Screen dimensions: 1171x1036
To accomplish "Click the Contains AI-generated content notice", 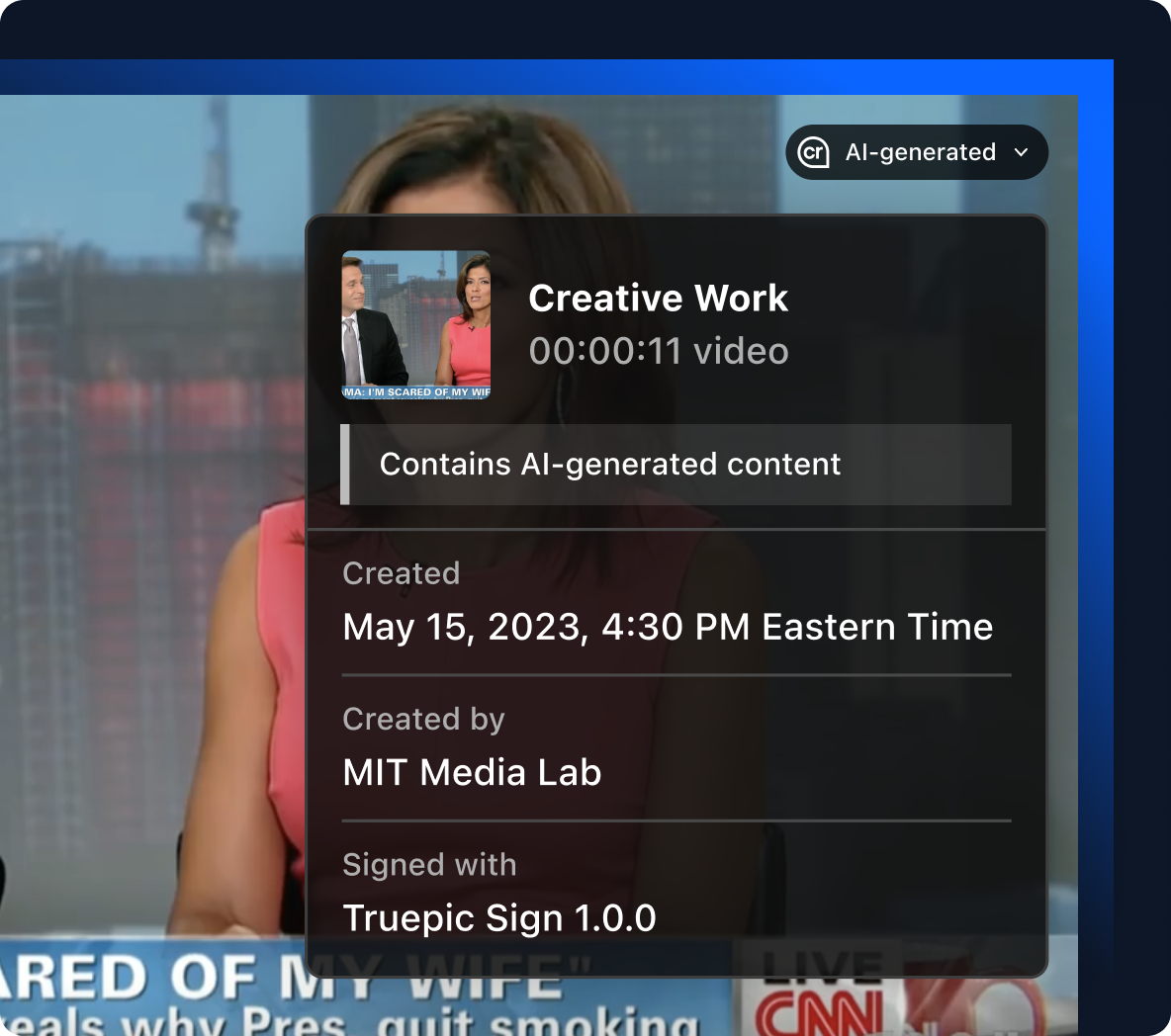I will (676, 465).
